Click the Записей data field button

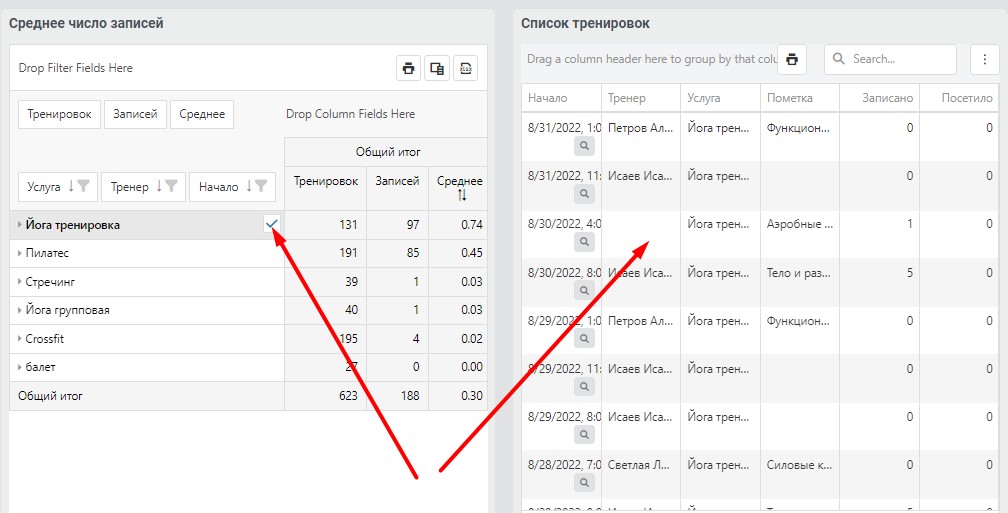coord(136,114)
